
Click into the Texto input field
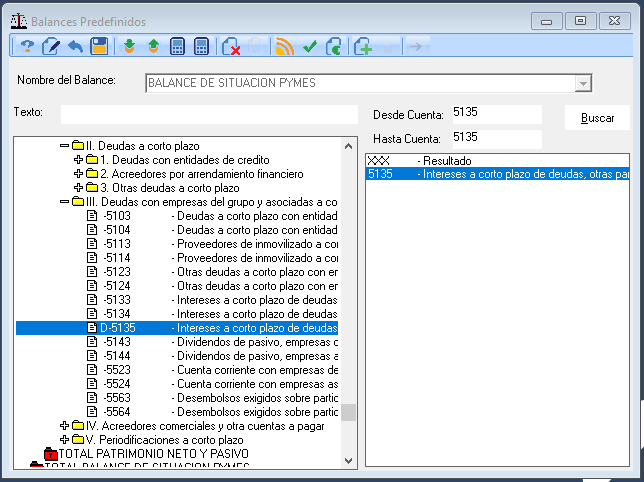point(209,114)
